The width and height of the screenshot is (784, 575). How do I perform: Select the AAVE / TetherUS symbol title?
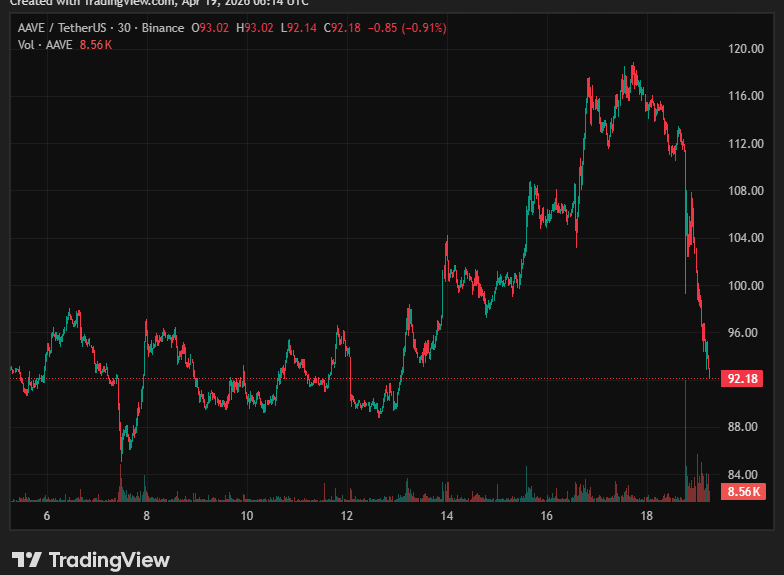(x=65, y=28)
